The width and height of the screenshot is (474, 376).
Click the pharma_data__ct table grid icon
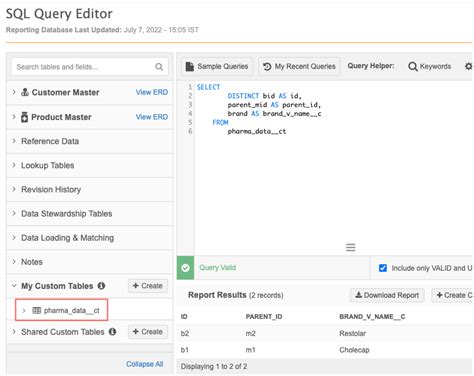[37, 311]
